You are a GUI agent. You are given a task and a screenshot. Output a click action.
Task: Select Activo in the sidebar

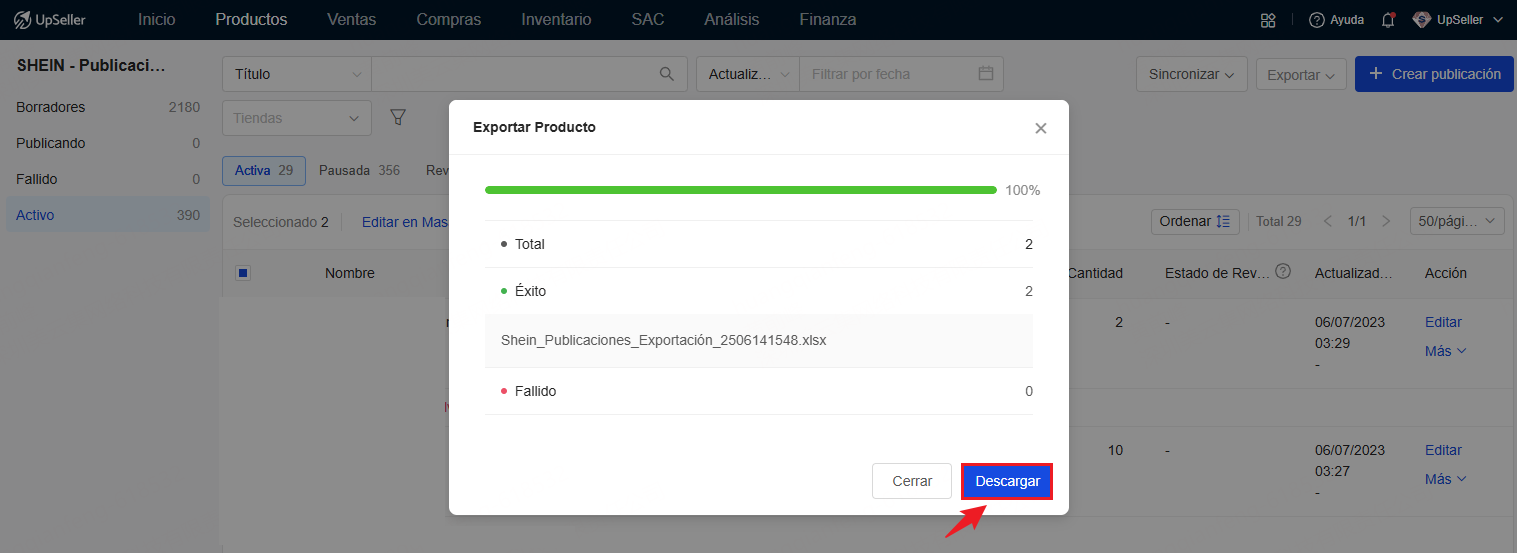click(x=108, y=215)
